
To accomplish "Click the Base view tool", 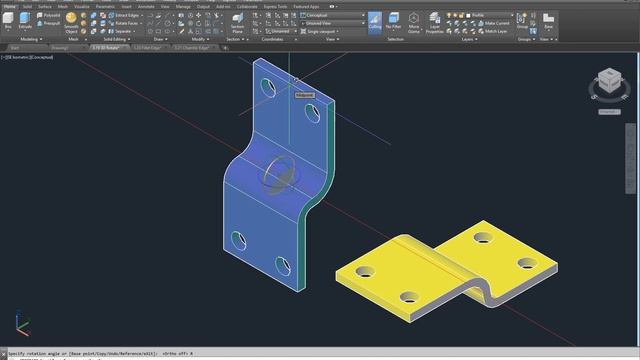I will pyautogui.click(x=548, y=20).
